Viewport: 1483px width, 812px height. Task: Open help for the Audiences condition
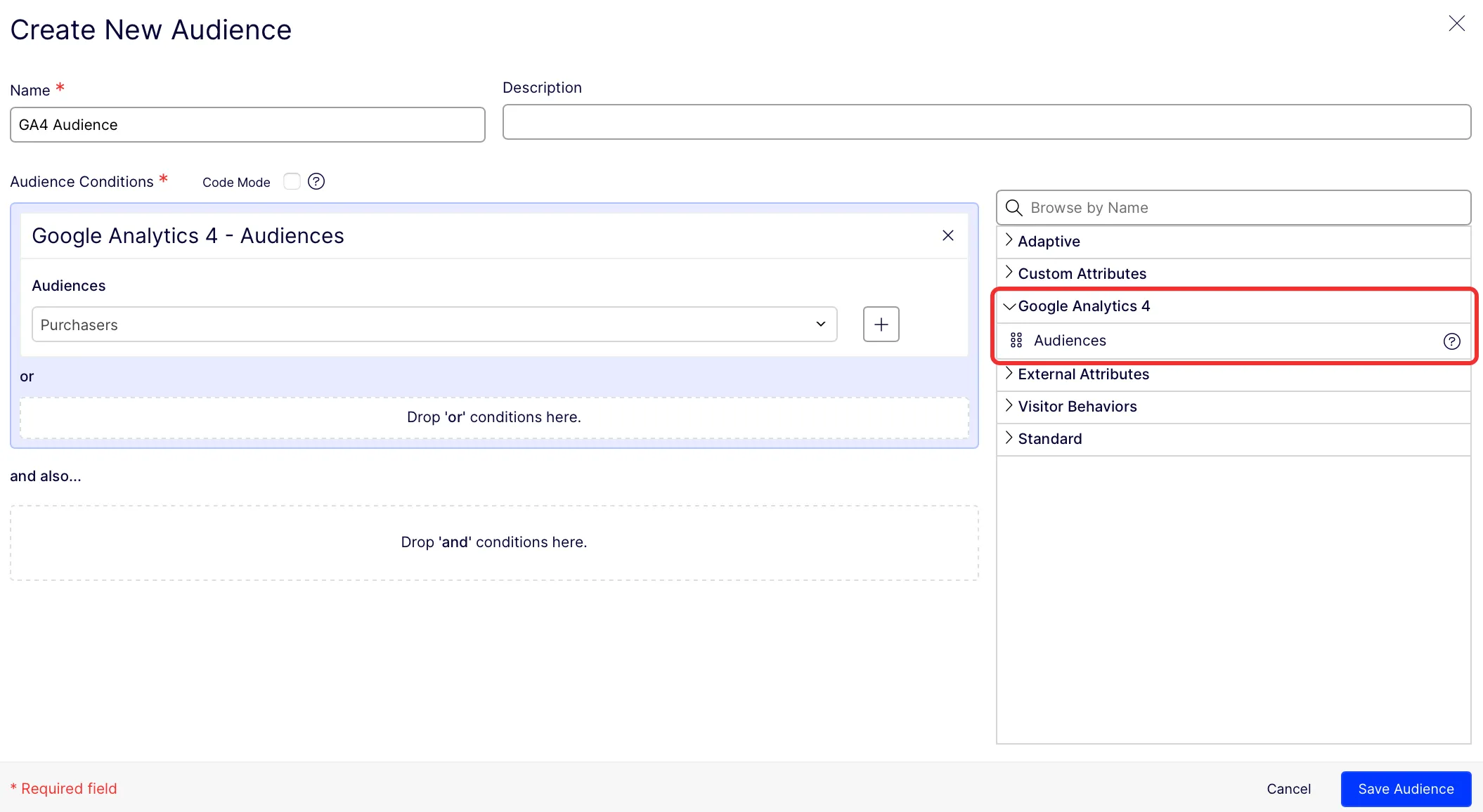(1451, 341)
